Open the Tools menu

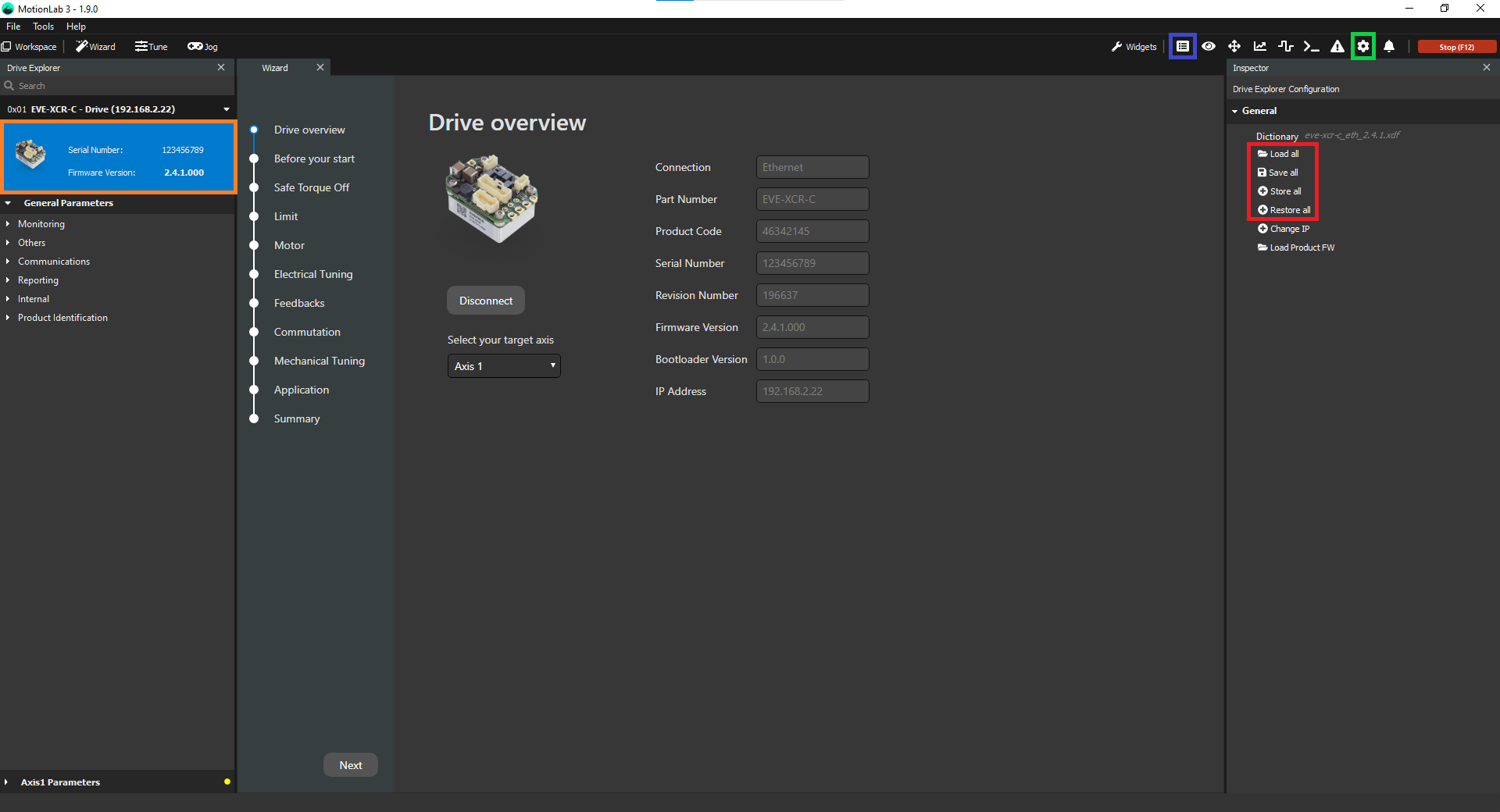coord(43,27)
